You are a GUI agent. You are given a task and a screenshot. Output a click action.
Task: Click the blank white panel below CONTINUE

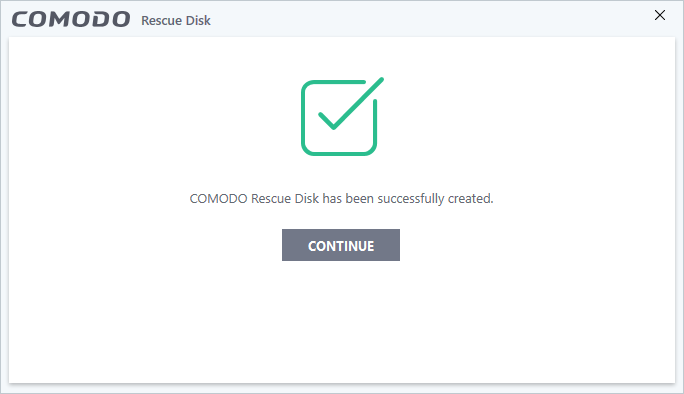click(x=341, y=323)
